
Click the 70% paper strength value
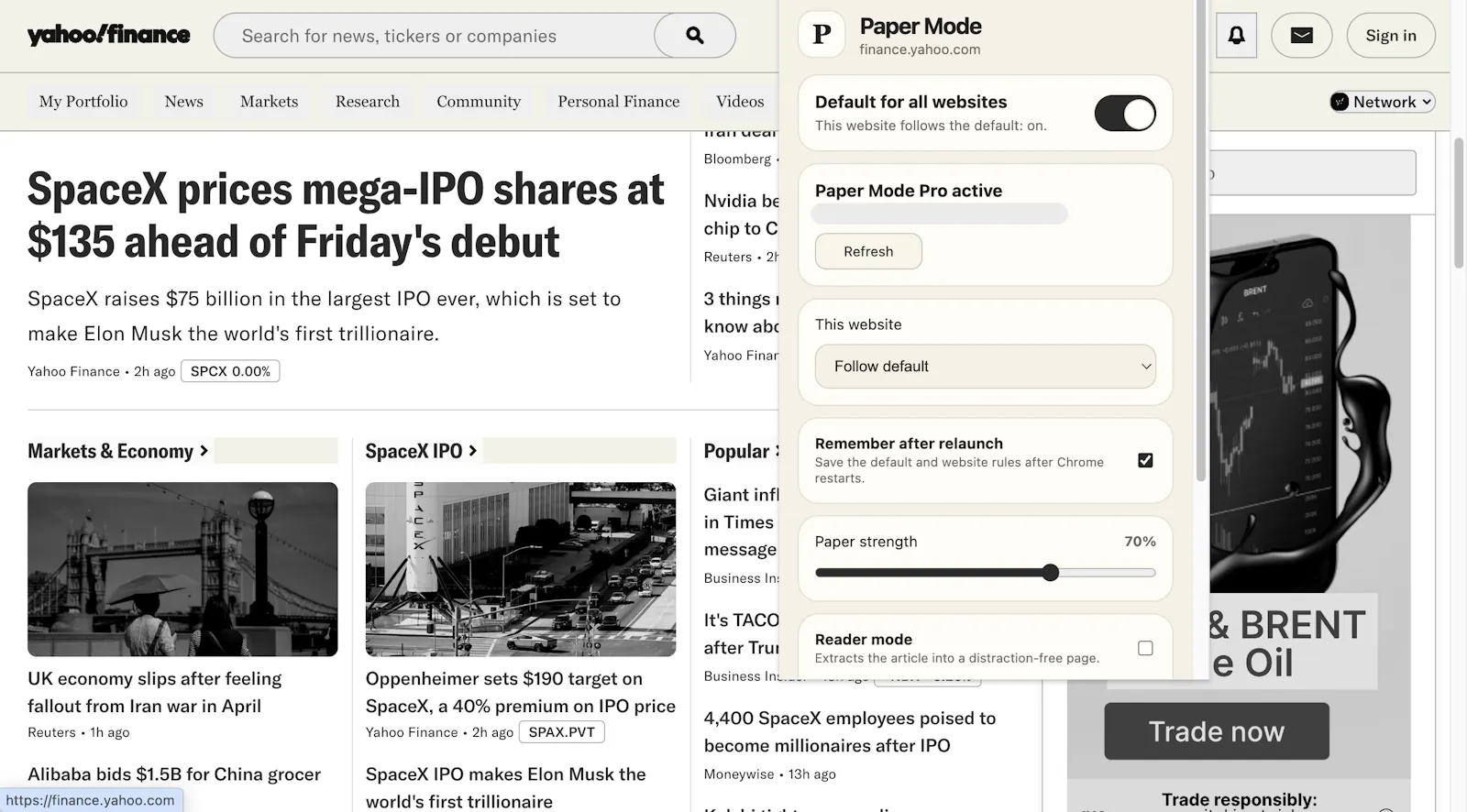1140,542
